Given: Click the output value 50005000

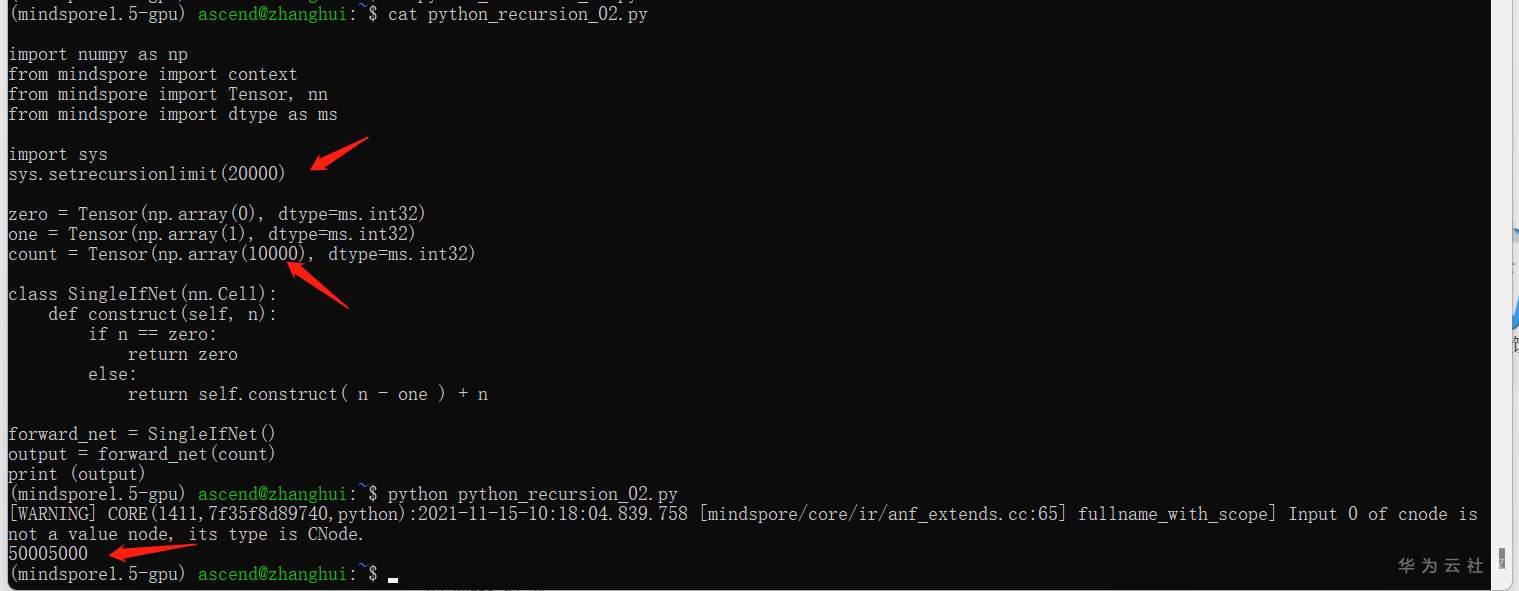Looking at the screenshot, I should coord(48,554).
